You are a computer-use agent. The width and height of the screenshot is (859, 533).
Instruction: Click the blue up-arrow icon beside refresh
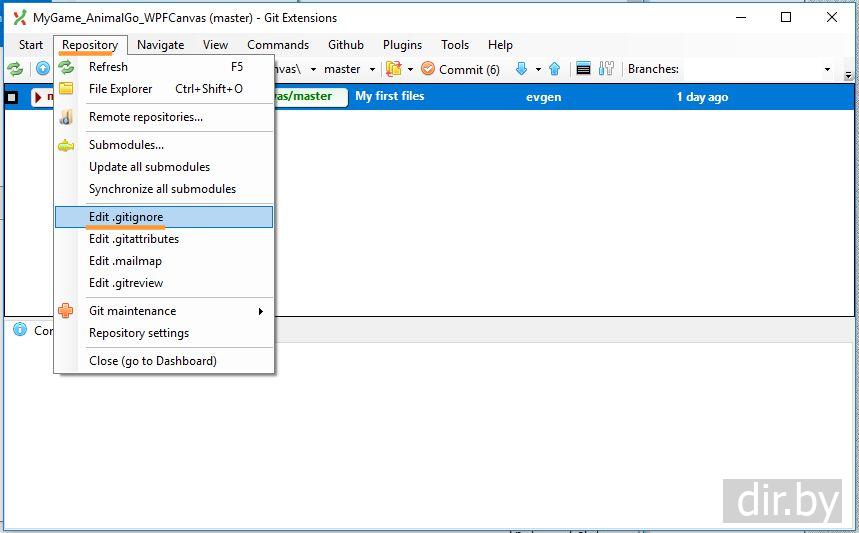point(43,69)
